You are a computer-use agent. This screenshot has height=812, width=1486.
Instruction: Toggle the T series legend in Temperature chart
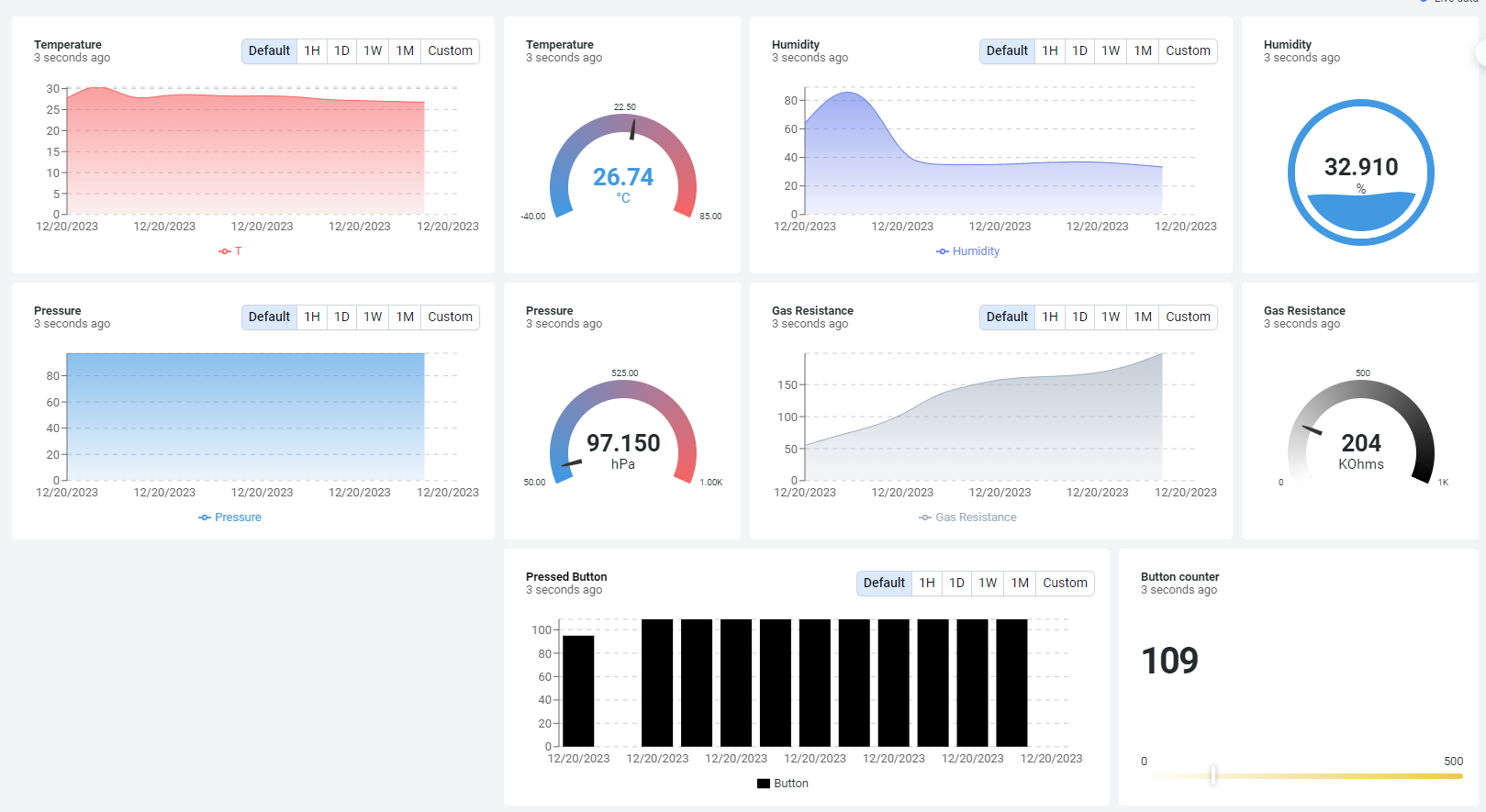230,251
